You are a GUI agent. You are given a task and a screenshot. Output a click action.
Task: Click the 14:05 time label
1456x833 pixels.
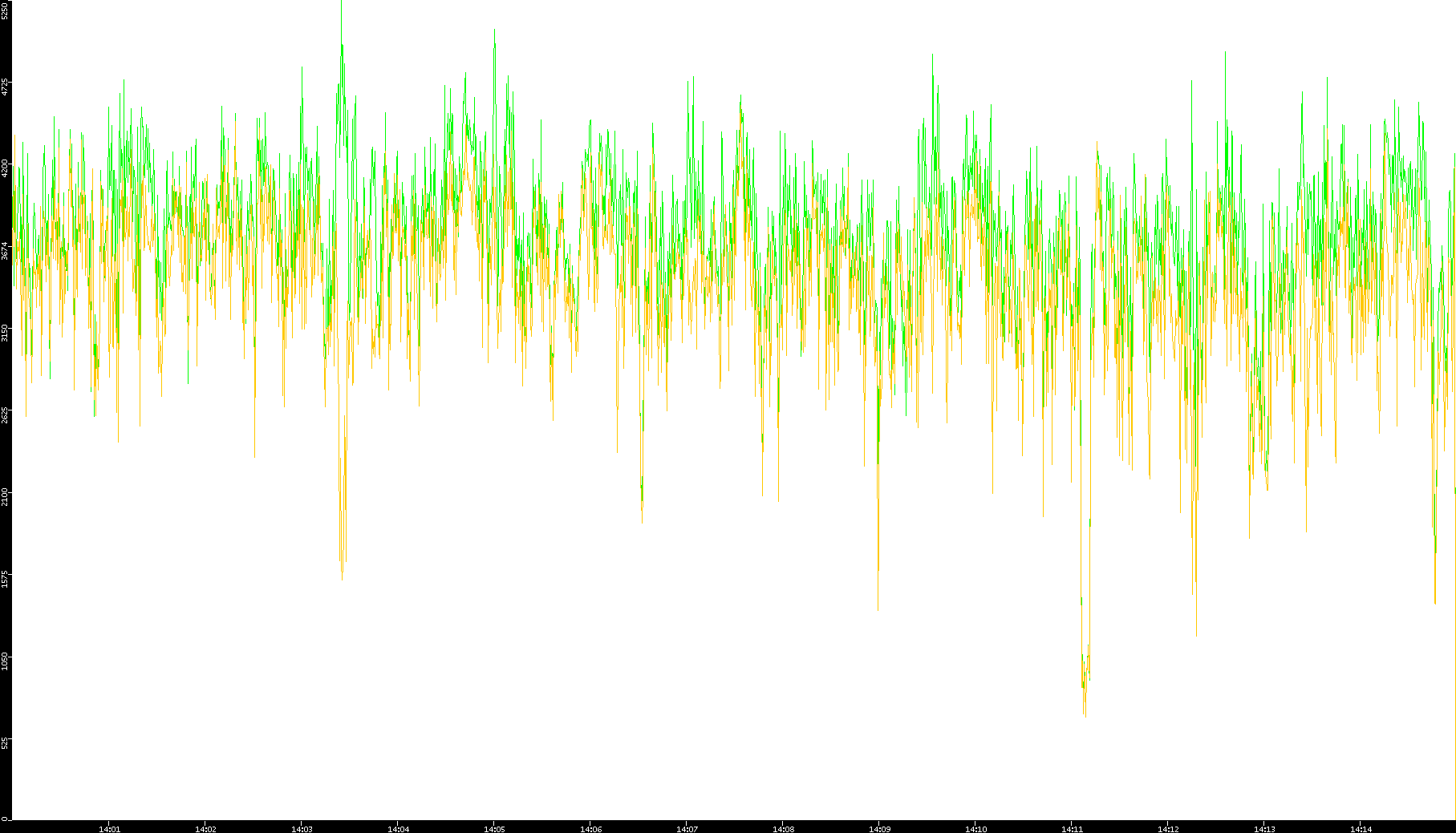[494, 829]
